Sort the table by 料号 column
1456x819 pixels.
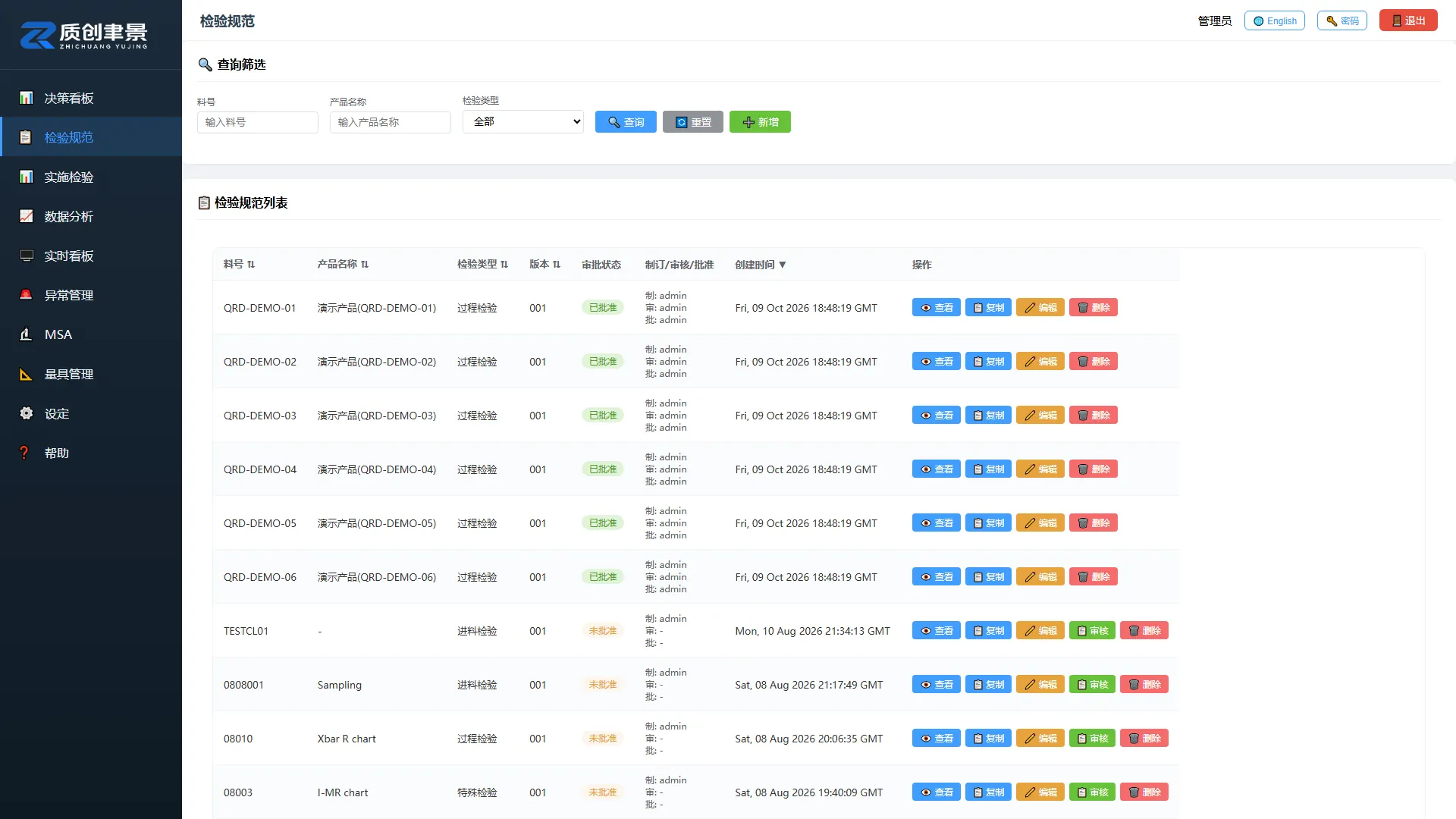[x=239, y=265]
